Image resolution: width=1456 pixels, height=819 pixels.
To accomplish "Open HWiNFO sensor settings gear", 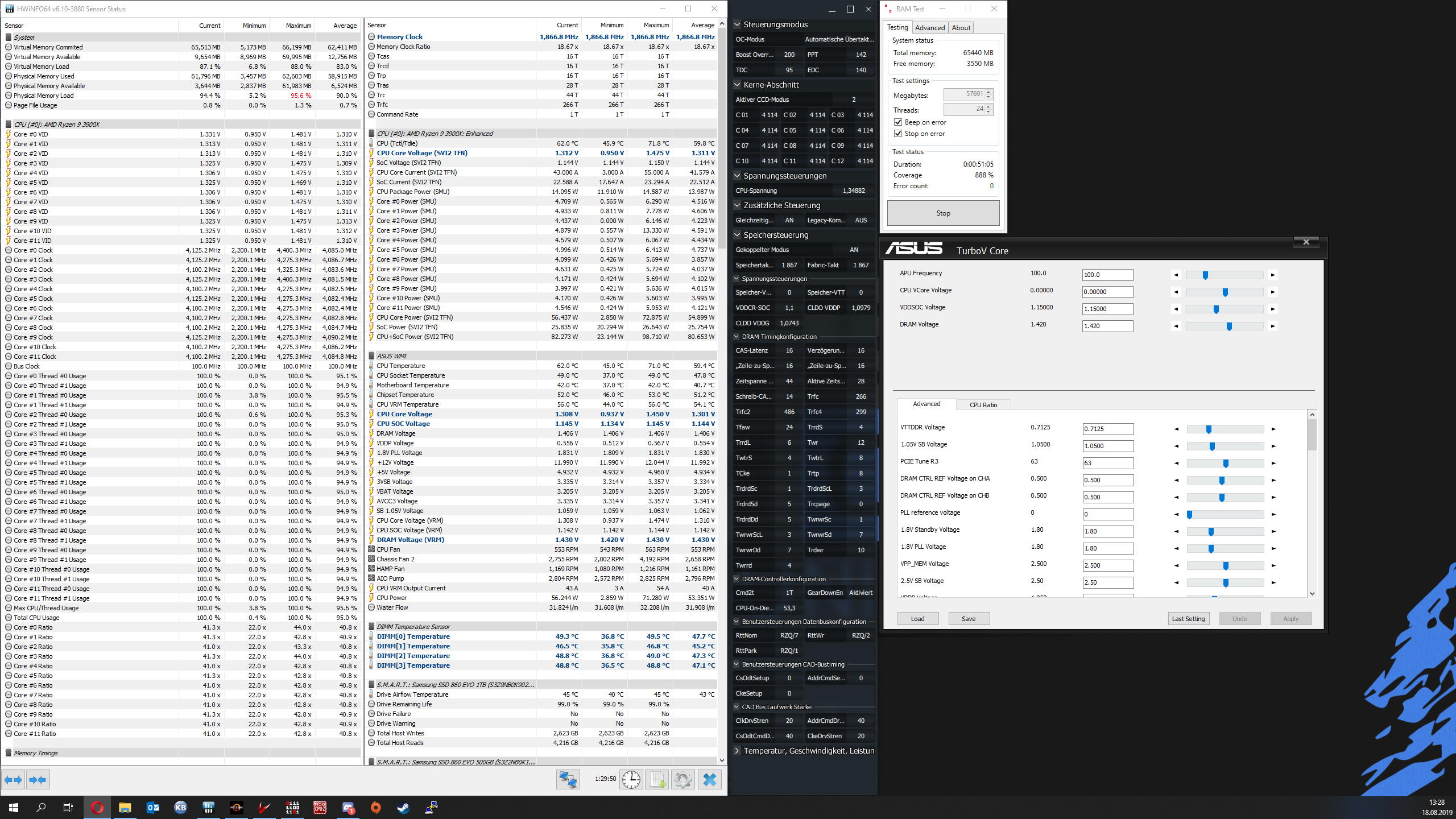I will click(682, 779).
